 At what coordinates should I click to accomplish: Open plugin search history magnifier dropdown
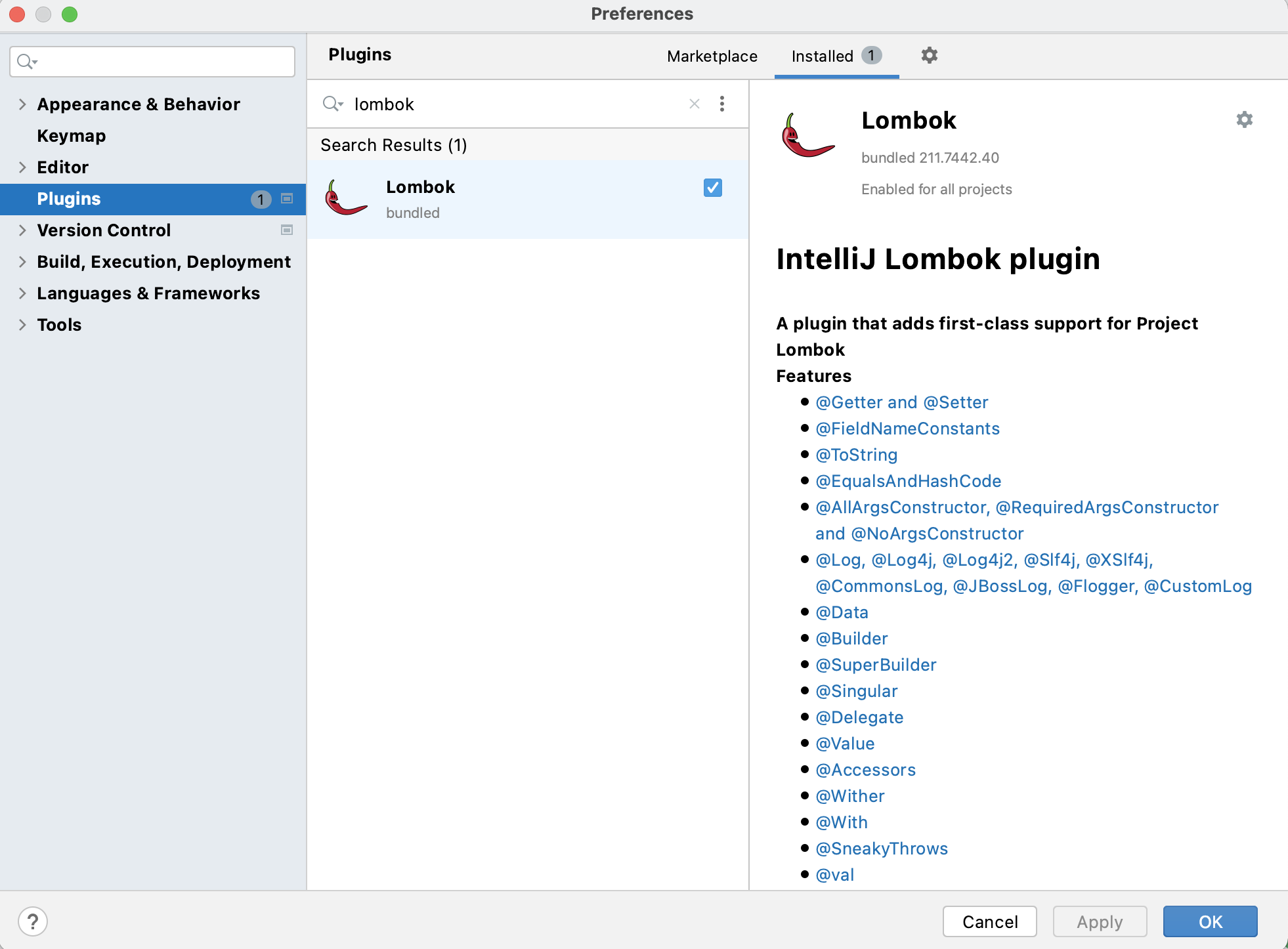[x=333, y=104]
